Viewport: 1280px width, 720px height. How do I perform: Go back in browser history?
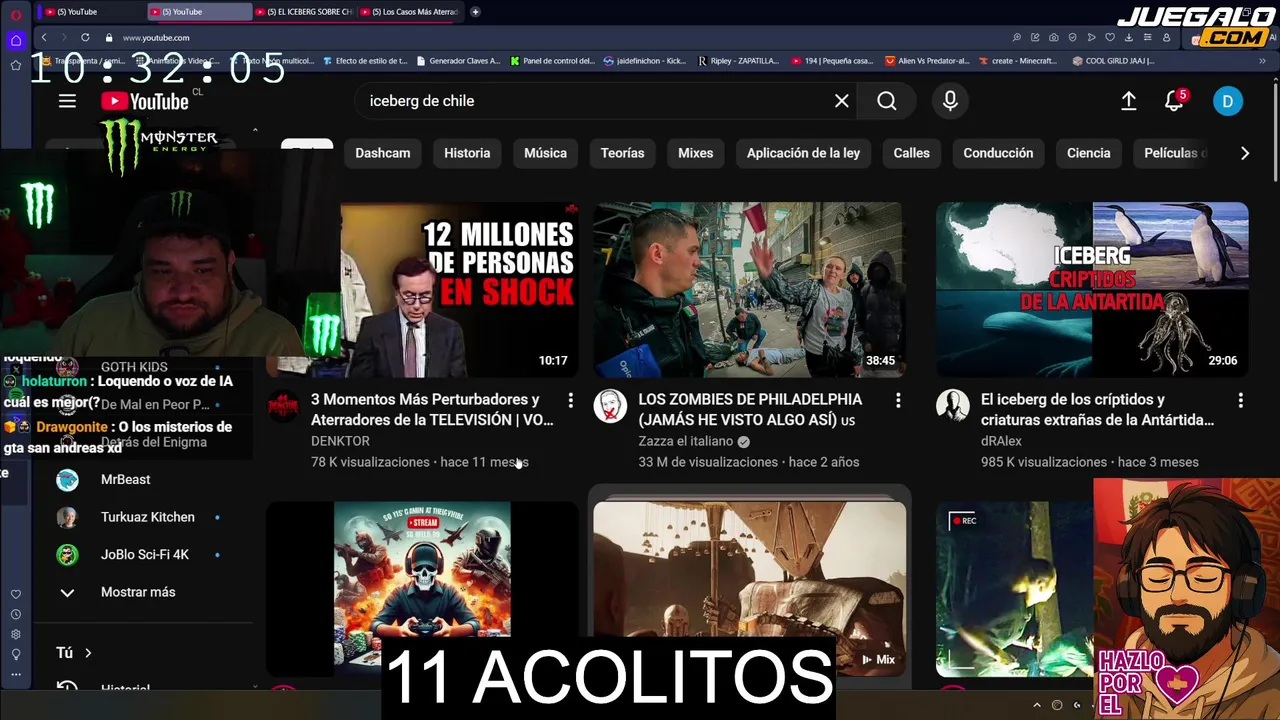[x=44, y=37]
